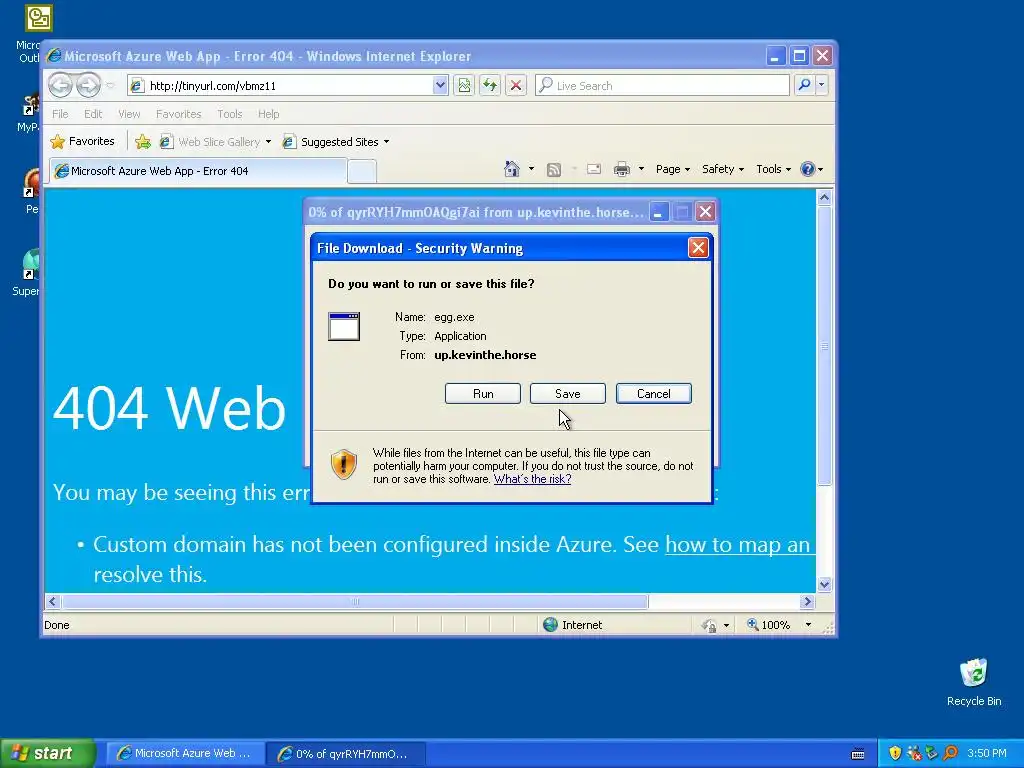Click the Help question mark icon
The width and height of the screenshot is (1024, 768).
tap(808, 169)
